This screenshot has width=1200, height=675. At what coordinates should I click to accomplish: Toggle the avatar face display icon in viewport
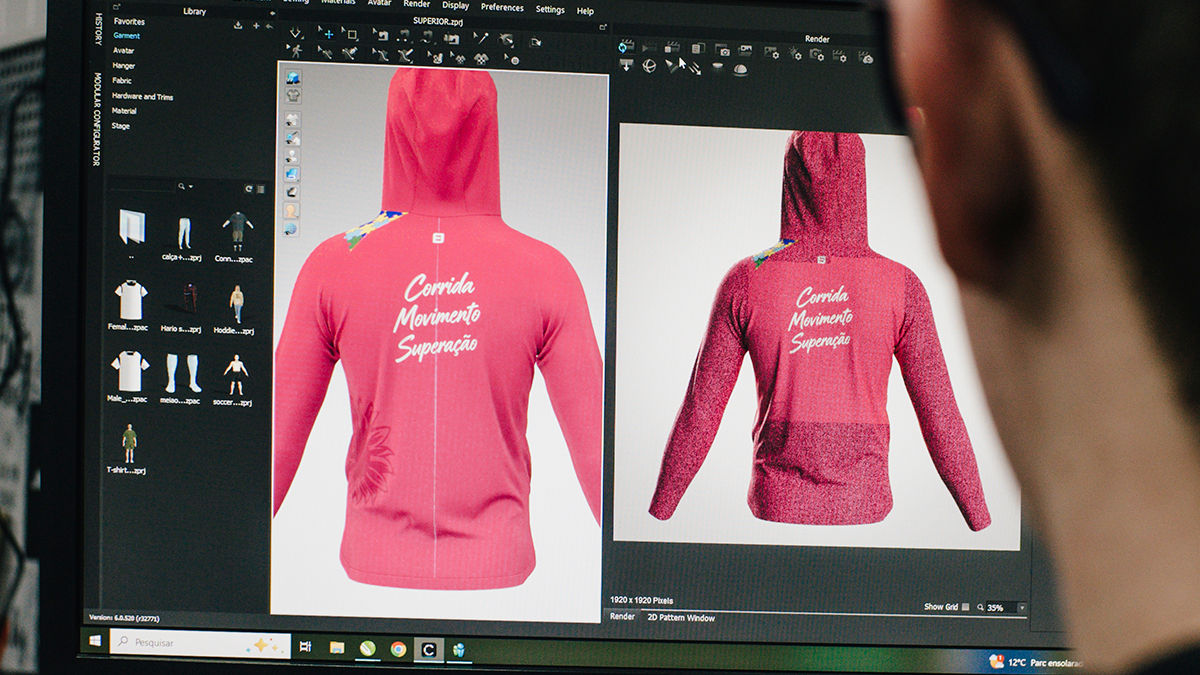(290, 210)
